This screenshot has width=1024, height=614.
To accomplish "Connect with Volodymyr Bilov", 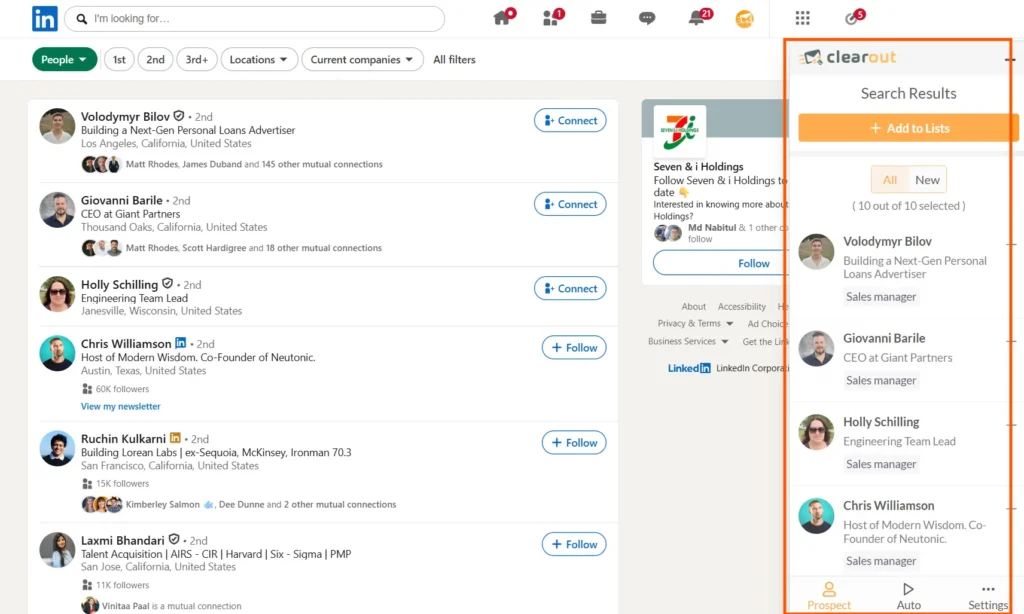I will 570,120.
